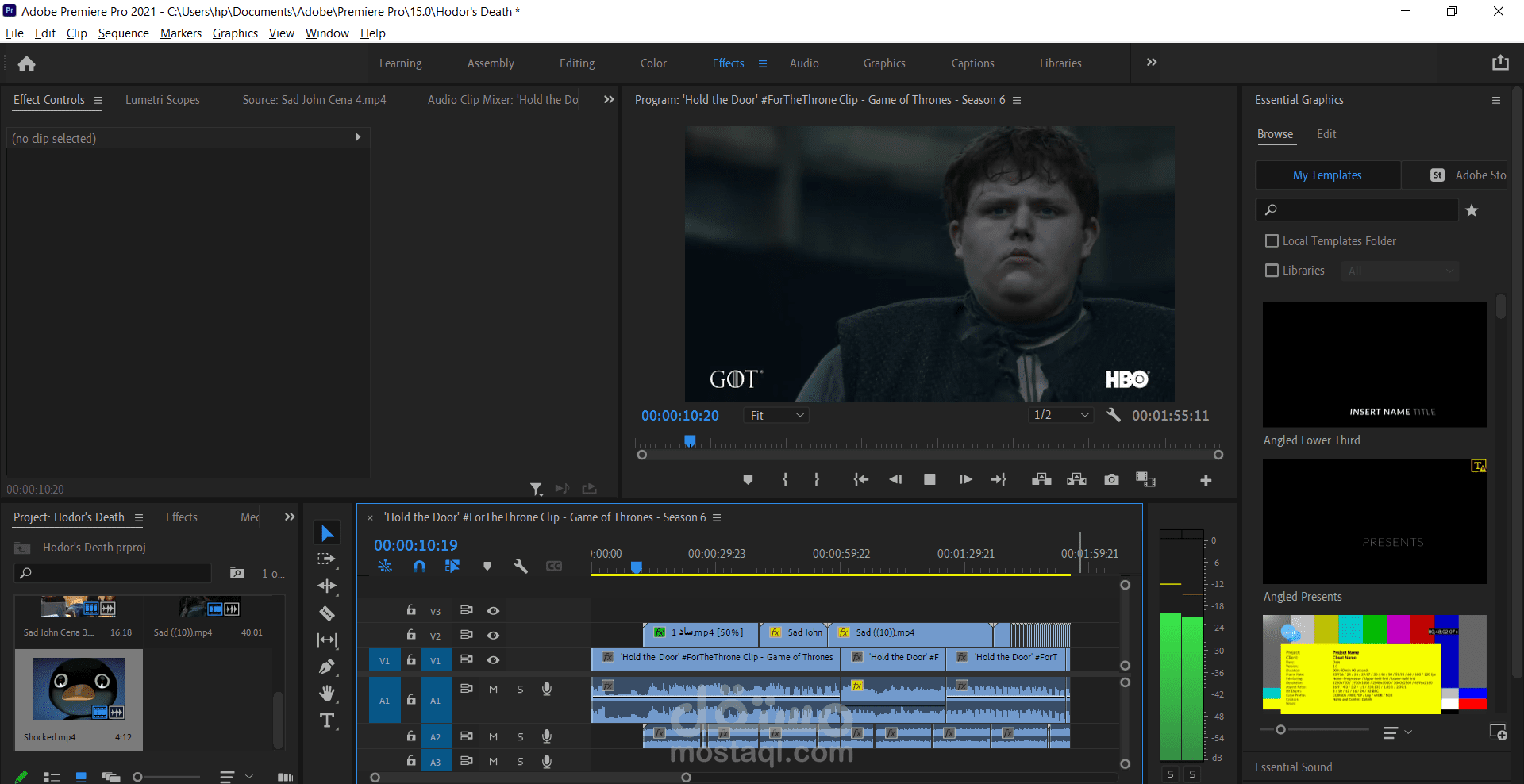Expand the hidden workspaces overflow chevron
The width and height of the screenshot is (1524, 784).
[x=1151, y=63]
